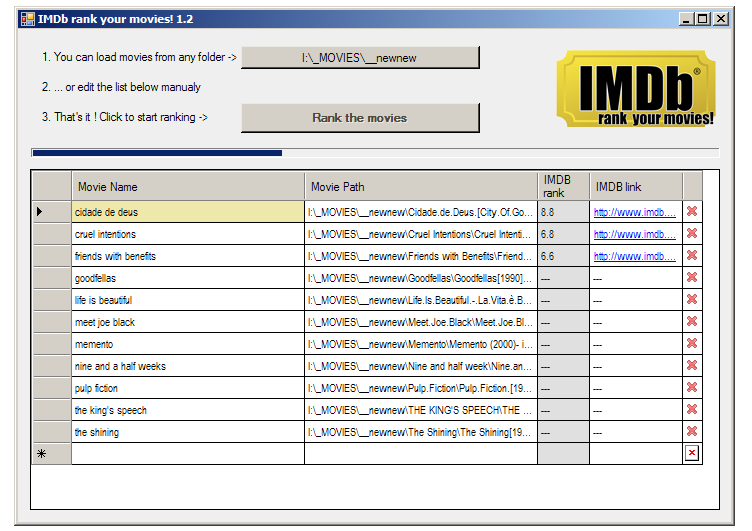The height and width of the screenshot is (531, 752).
Task: Maximize the IMDb rank your movies window
Action: pos(703,19)
